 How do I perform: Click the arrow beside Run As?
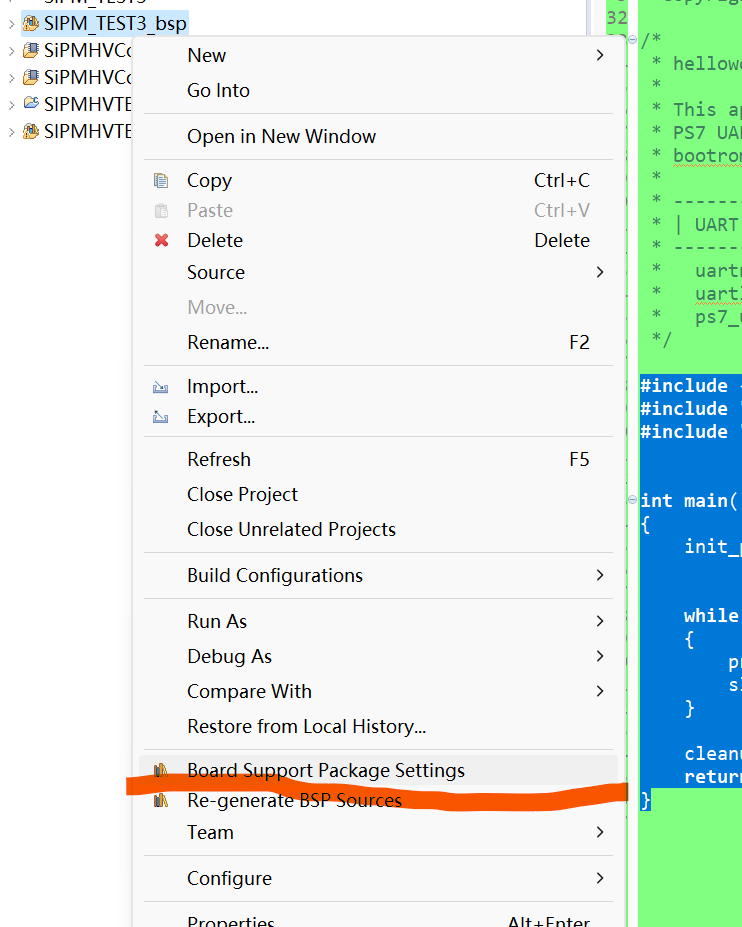tap(600, 621)
